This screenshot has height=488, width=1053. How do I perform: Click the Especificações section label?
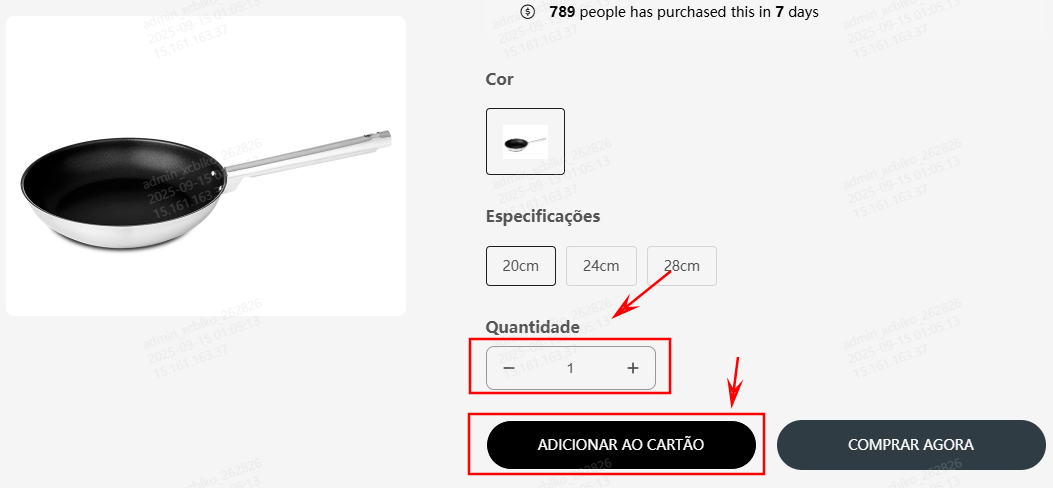pos(542,216)
